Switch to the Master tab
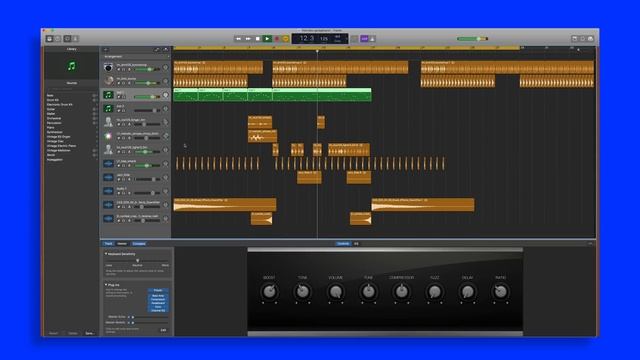 coord(122,244)
